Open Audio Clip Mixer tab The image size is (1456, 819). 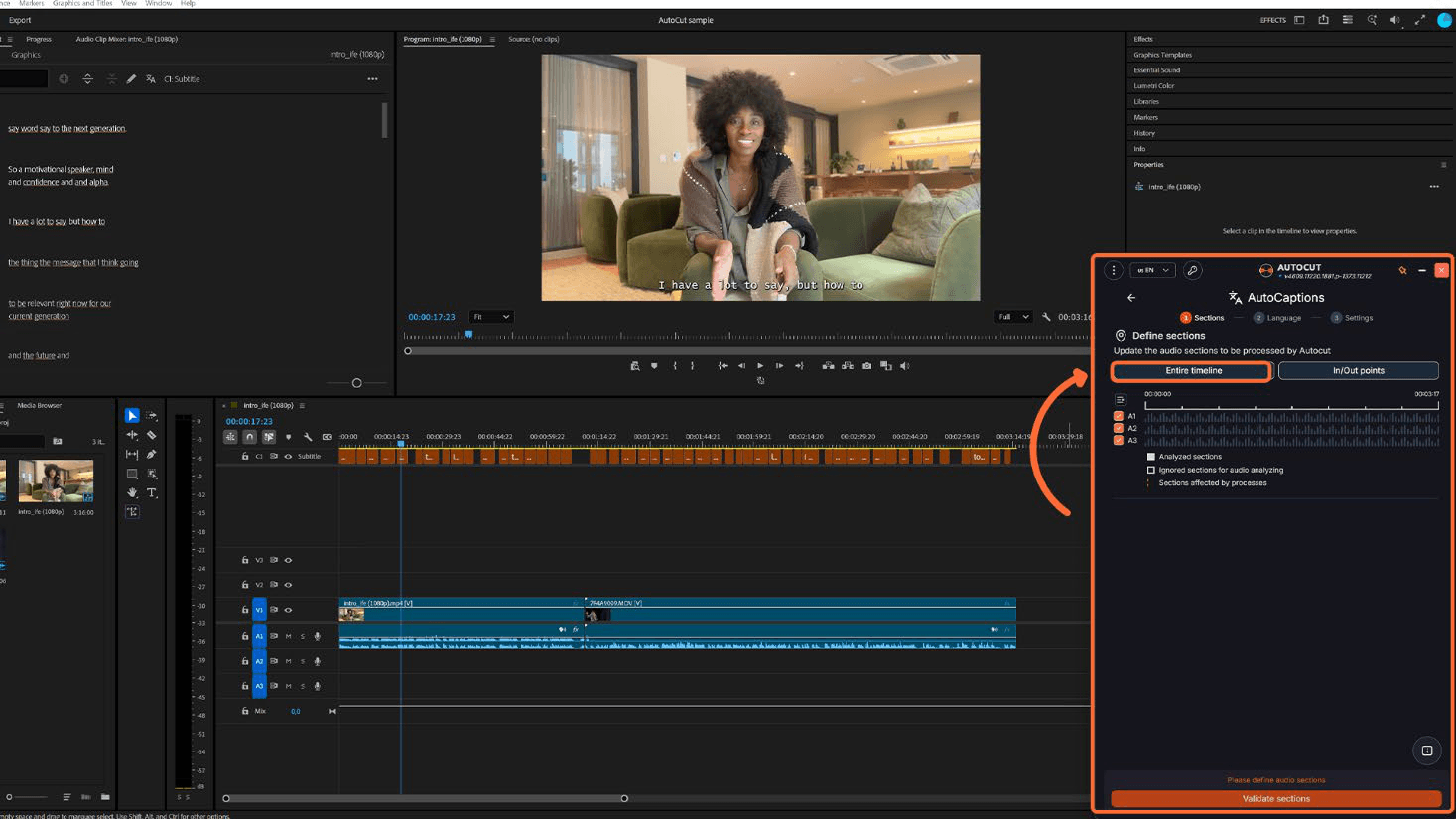coord(127,39)
